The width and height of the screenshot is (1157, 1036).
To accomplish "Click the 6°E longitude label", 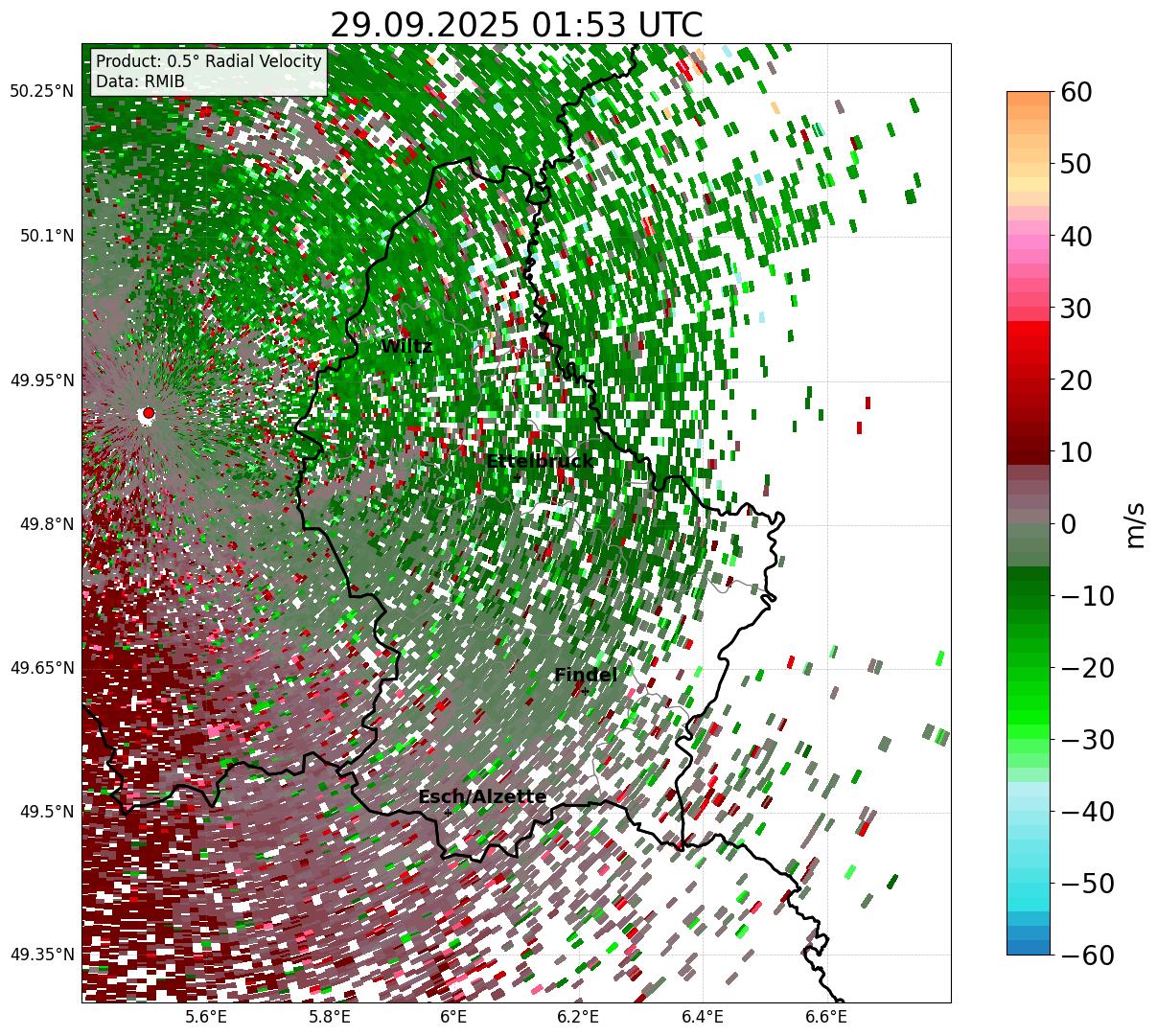I will tap(453, 1017).
